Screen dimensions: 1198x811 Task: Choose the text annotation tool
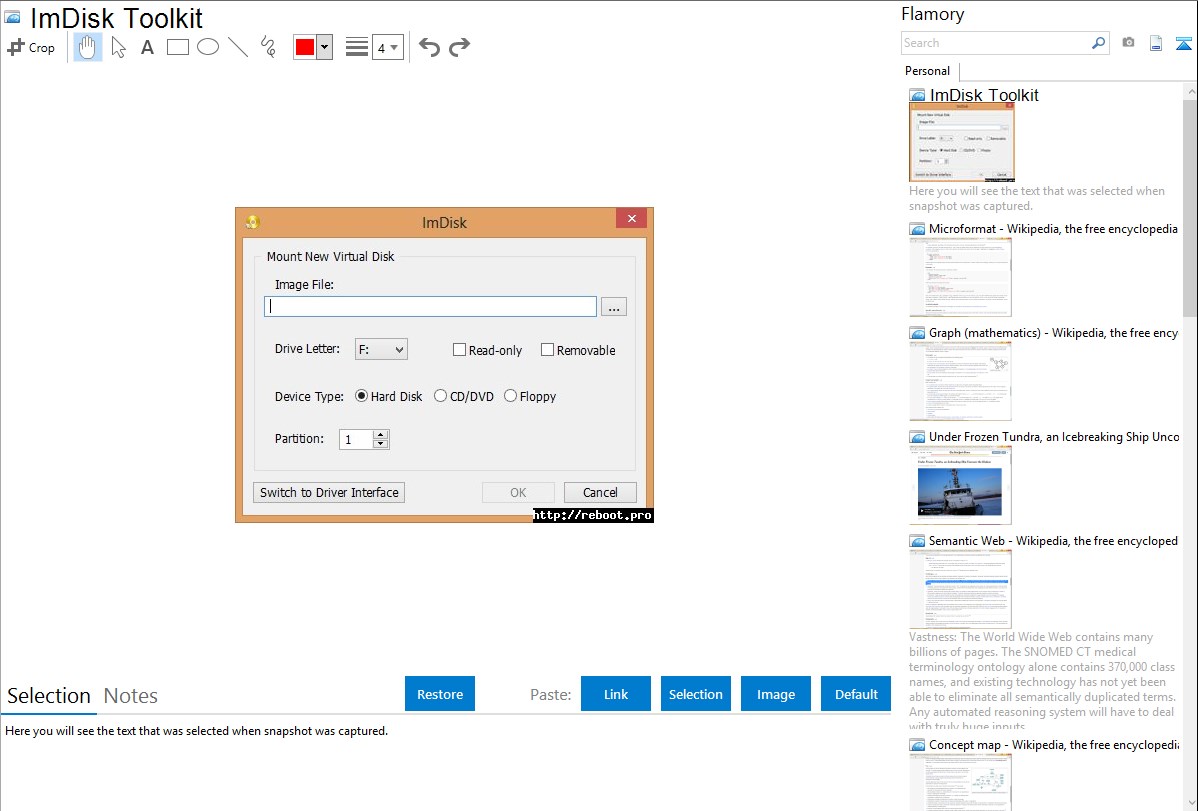[147, 47]
